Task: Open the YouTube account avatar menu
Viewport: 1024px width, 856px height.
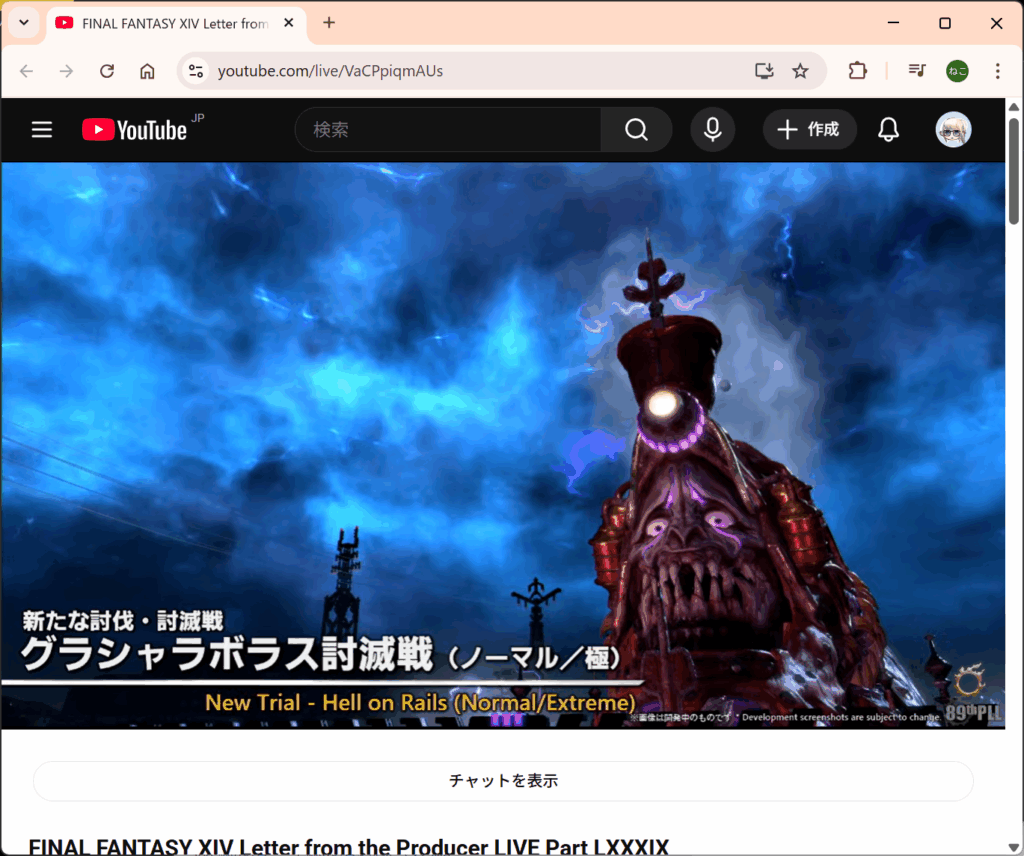Action: pyautogui.click(x=953, y=130)
